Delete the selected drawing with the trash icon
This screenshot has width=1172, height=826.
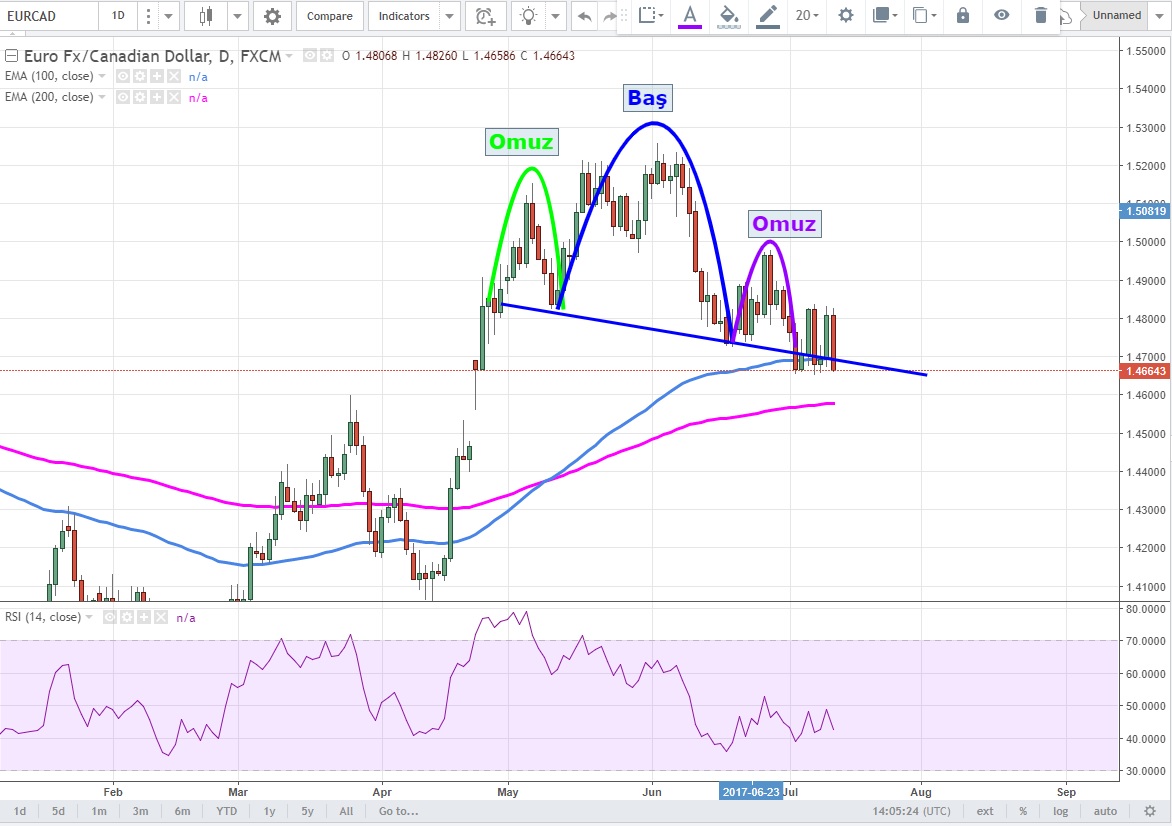click(x=1040, y=15)
